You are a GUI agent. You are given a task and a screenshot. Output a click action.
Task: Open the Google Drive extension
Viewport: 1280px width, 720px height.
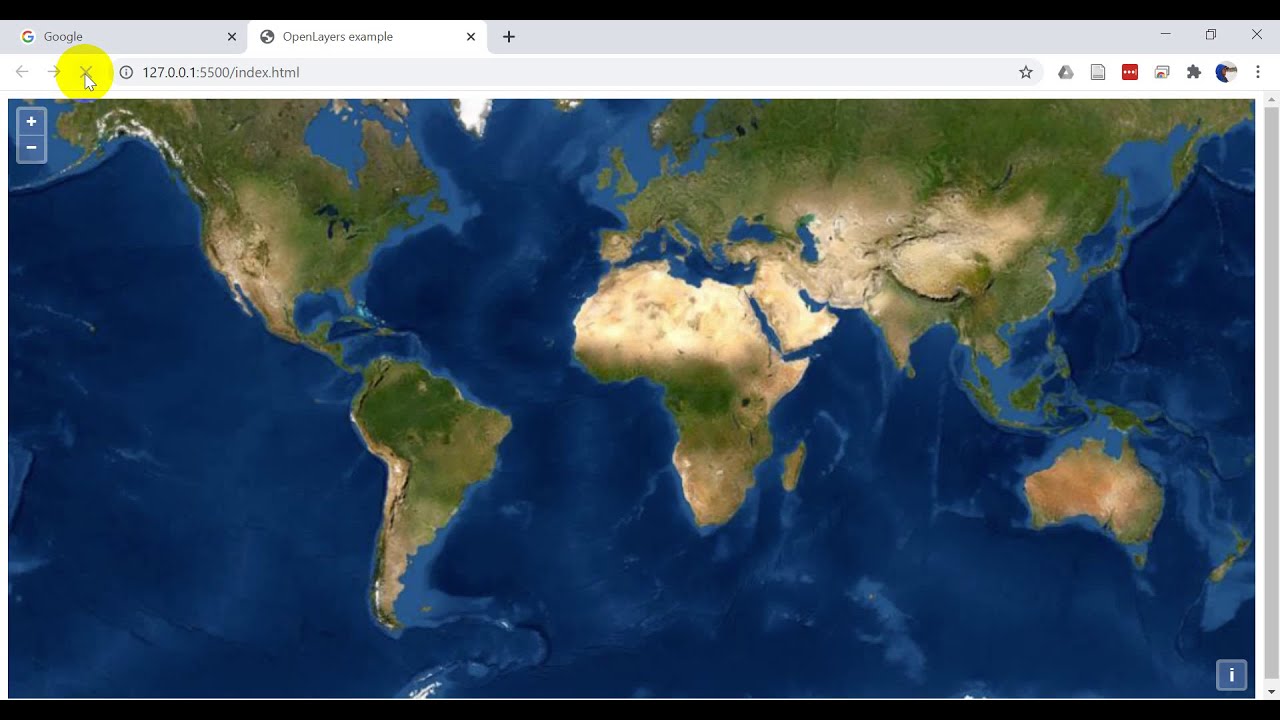1066,72
